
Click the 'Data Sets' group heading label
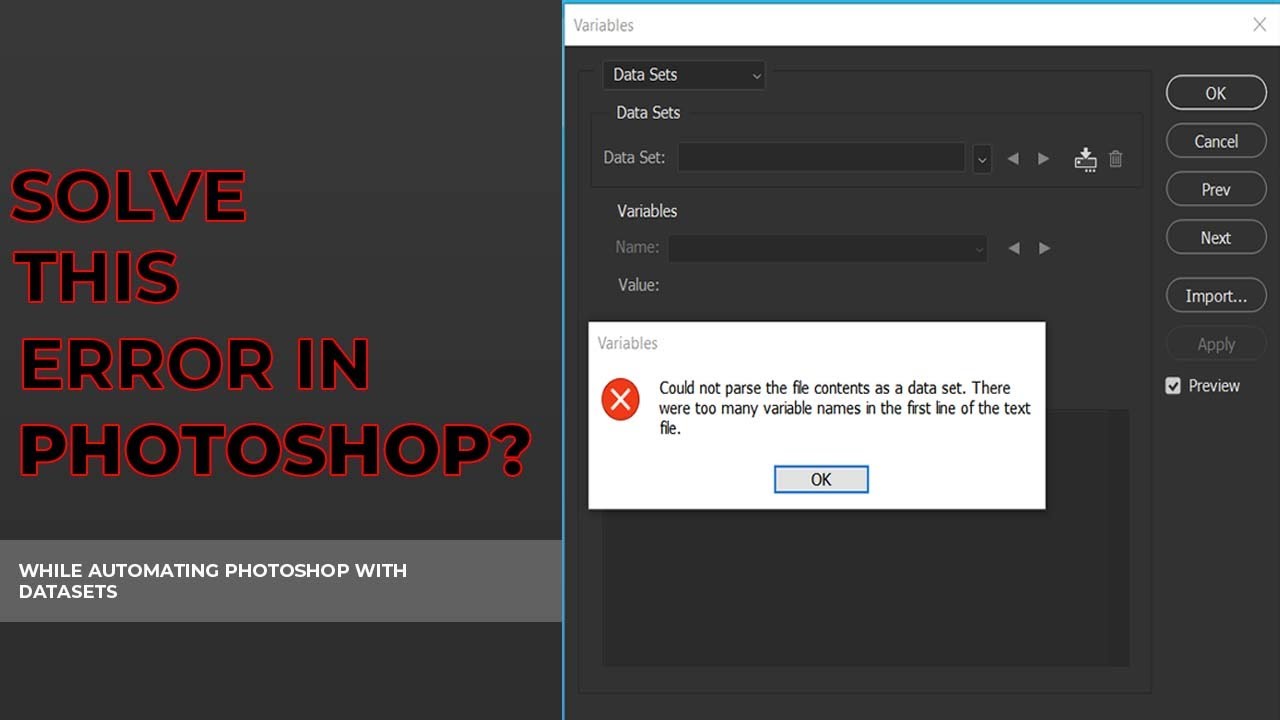click(648, 113)
